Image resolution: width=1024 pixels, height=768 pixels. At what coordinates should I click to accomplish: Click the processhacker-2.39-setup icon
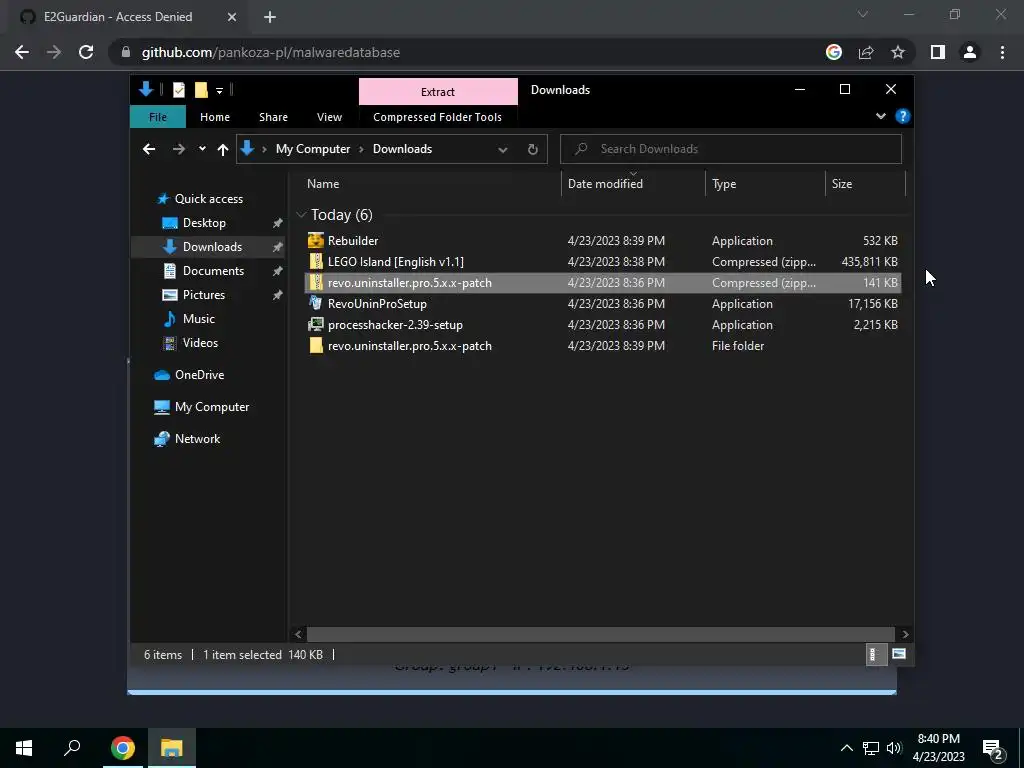pyautogui.click(x=316, y=324)
